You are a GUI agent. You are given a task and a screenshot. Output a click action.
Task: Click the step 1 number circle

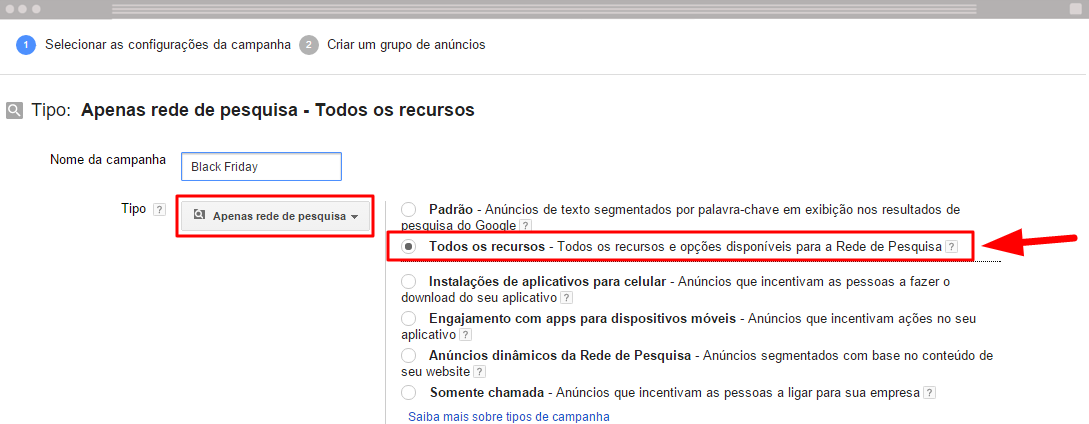point(26,45)
